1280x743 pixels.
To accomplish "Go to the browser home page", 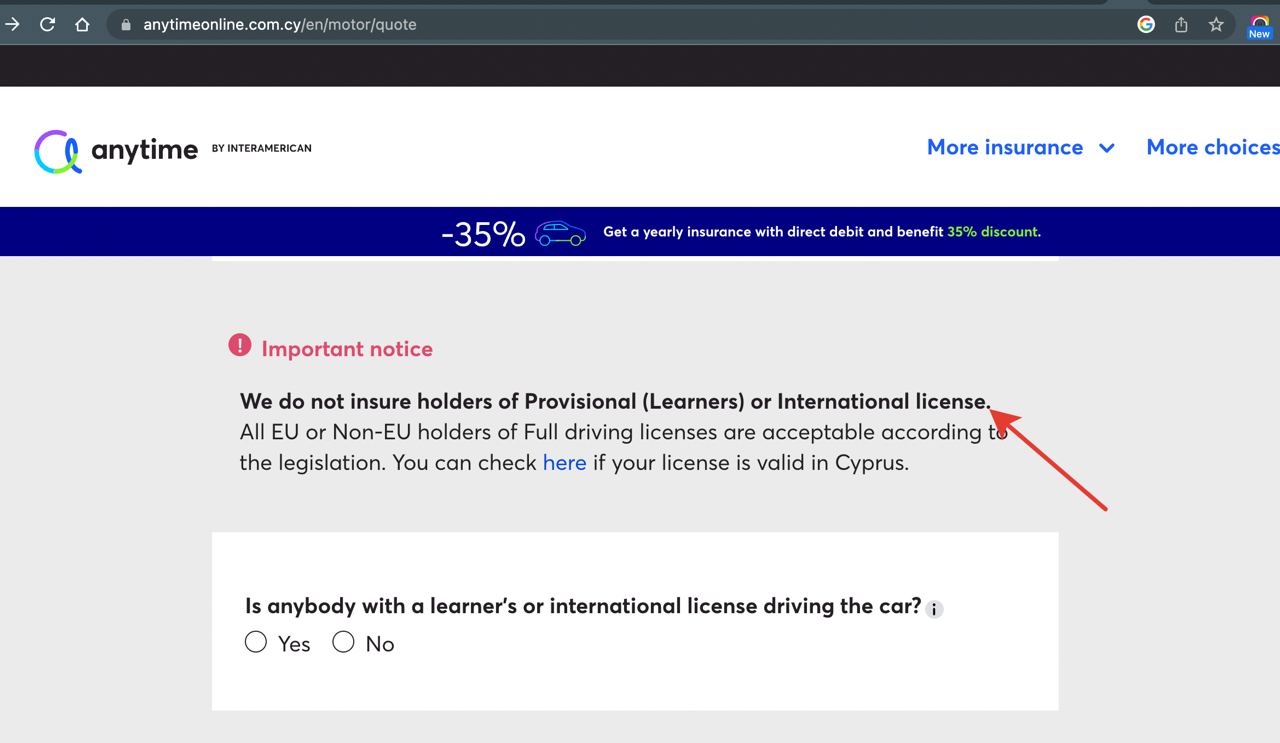I will 82,24.
